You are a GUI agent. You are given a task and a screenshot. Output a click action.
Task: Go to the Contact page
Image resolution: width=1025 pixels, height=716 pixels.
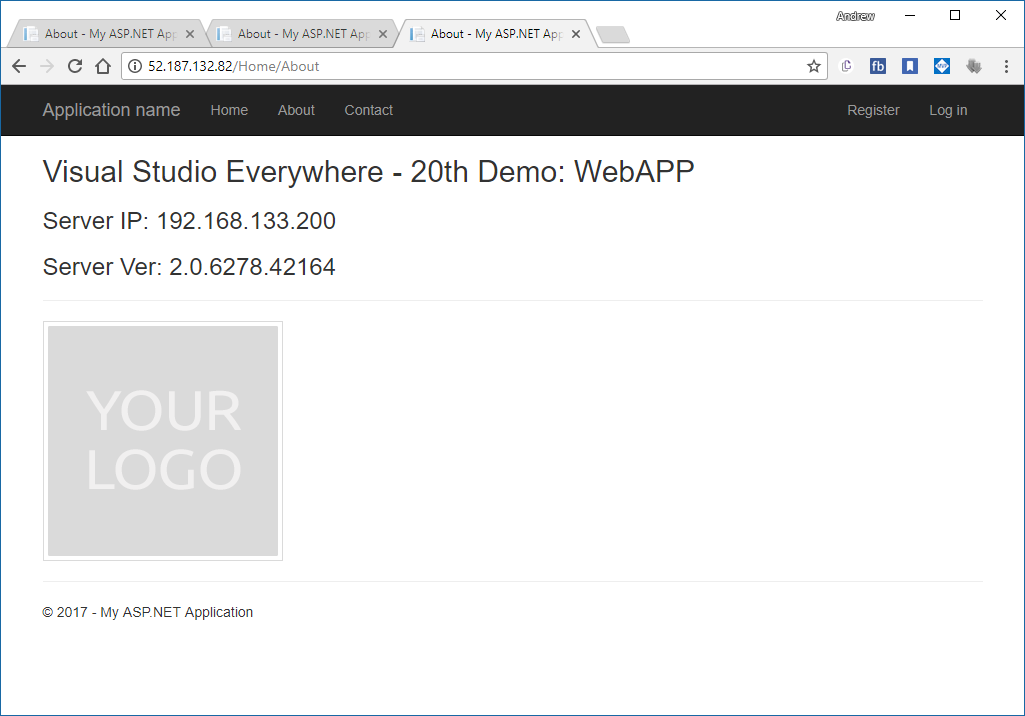point(368,110)
